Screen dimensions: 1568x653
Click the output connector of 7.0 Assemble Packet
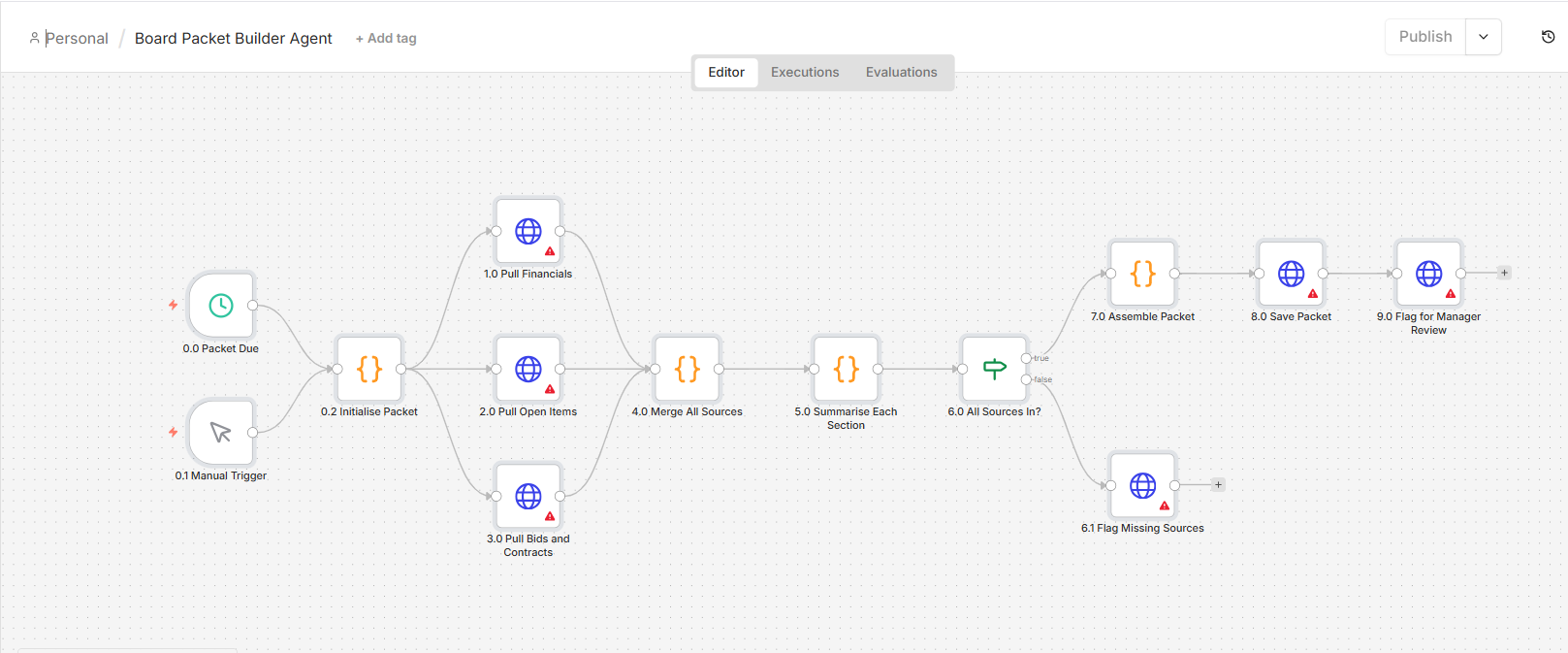click(x=1174, y=274)
